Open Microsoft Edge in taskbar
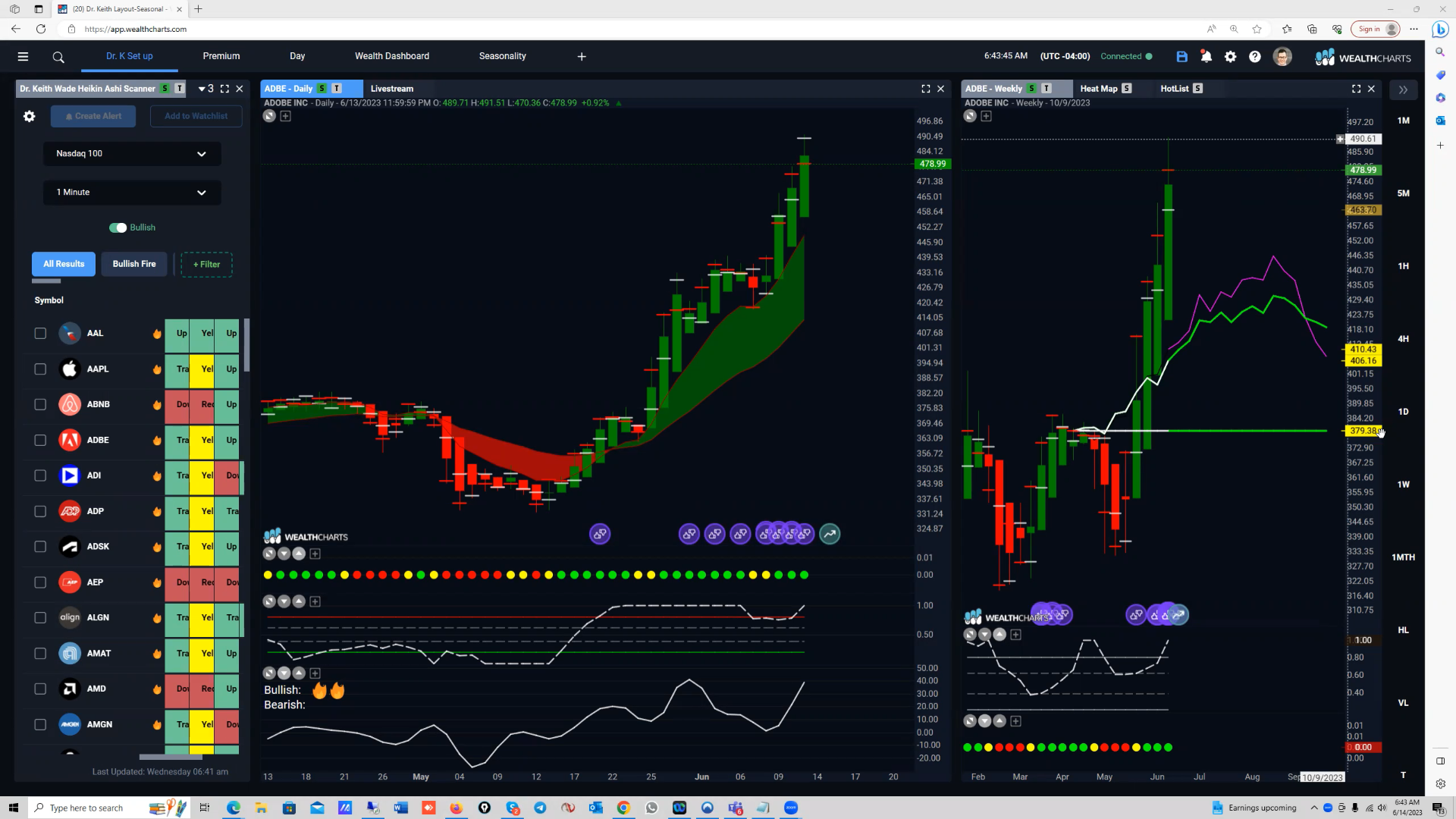Image resolution: width=1456 pixels, height=819 pixels. (233, 808)
